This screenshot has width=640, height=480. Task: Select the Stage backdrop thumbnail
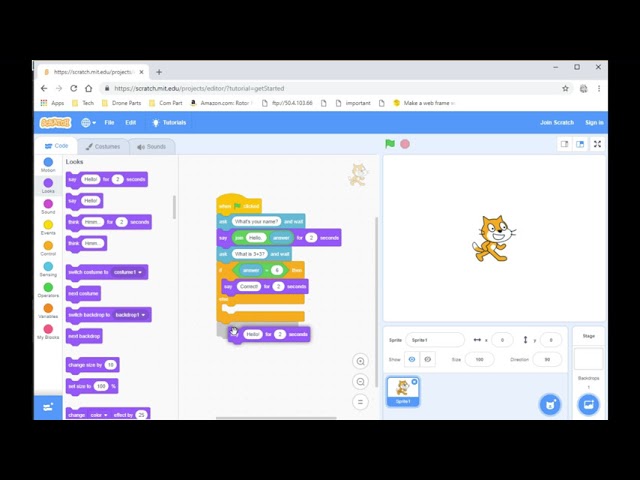(x=588, y=358)
